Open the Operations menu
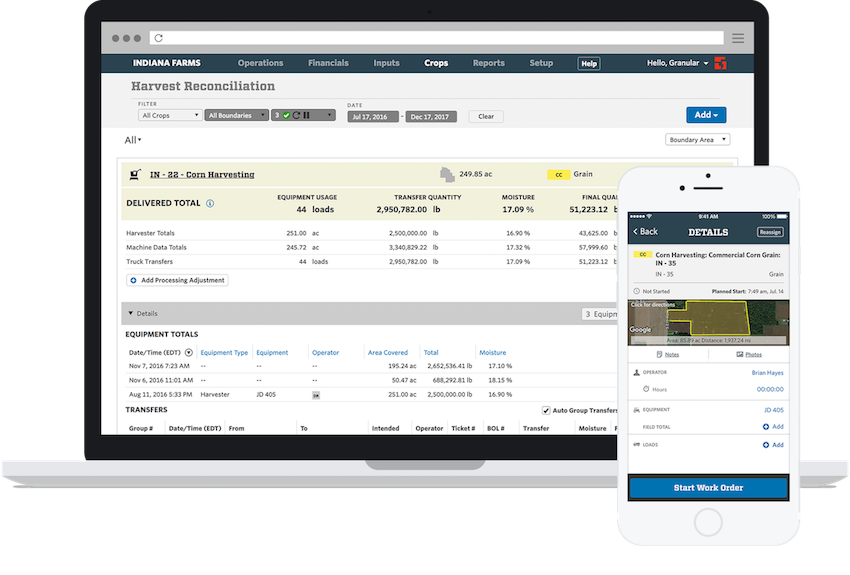The width and height of the screenshot is (850, 575). pos(260,63)
